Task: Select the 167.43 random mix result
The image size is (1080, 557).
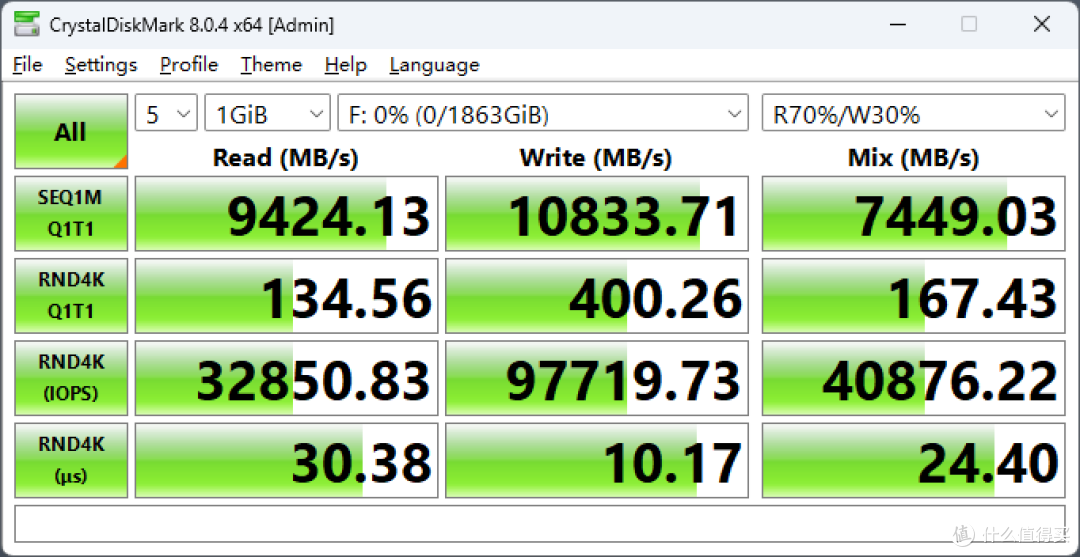Action: [913, 296]
